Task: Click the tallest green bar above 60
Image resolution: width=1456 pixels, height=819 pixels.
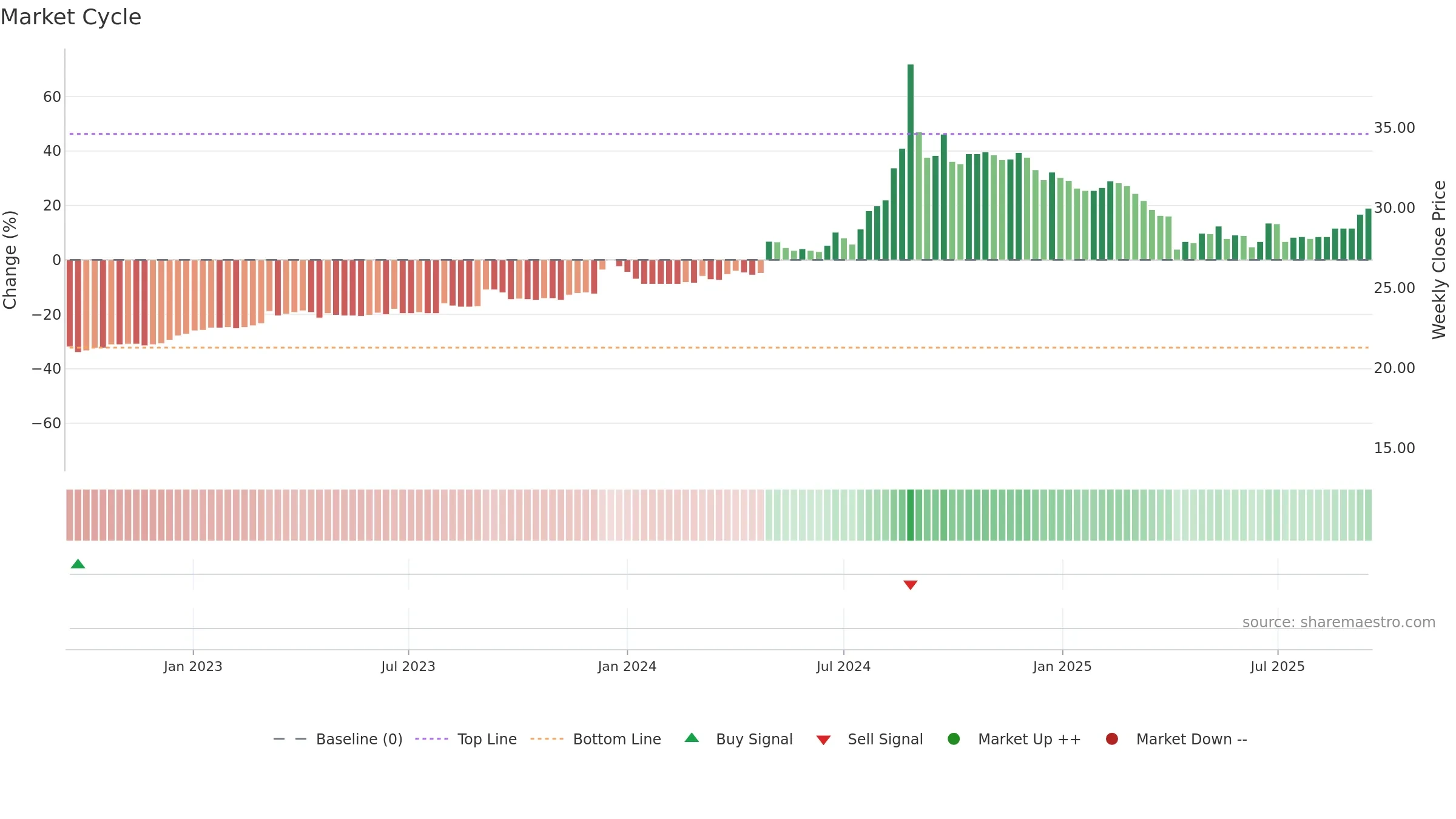Action: (911, 162)
